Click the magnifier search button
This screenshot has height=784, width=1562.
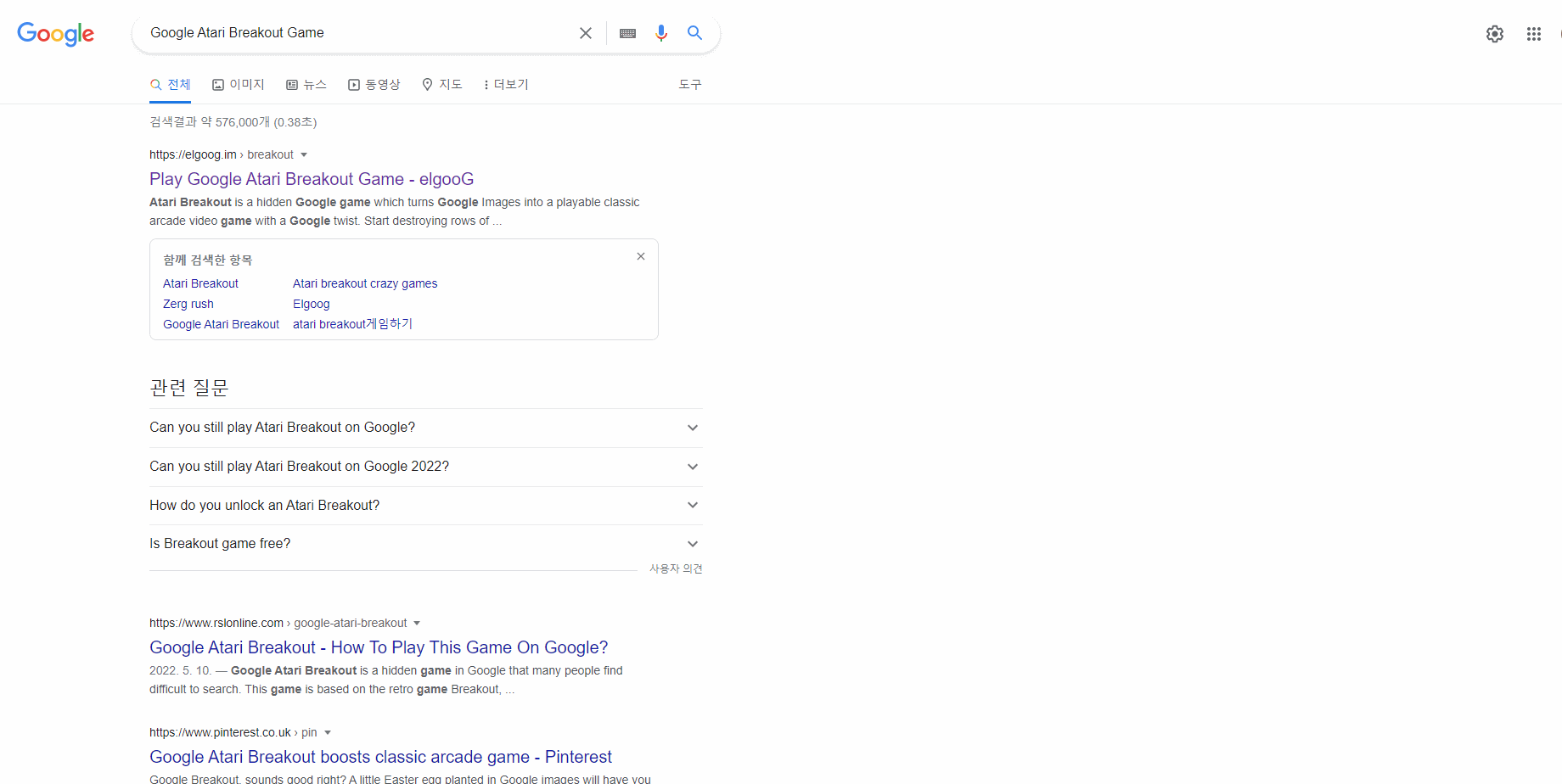point(694,33)
